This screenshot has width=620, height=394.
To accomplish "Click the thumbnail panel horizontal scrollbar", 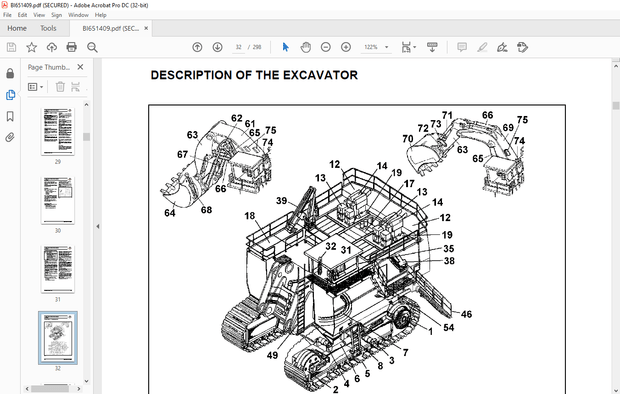I will 50,389.
